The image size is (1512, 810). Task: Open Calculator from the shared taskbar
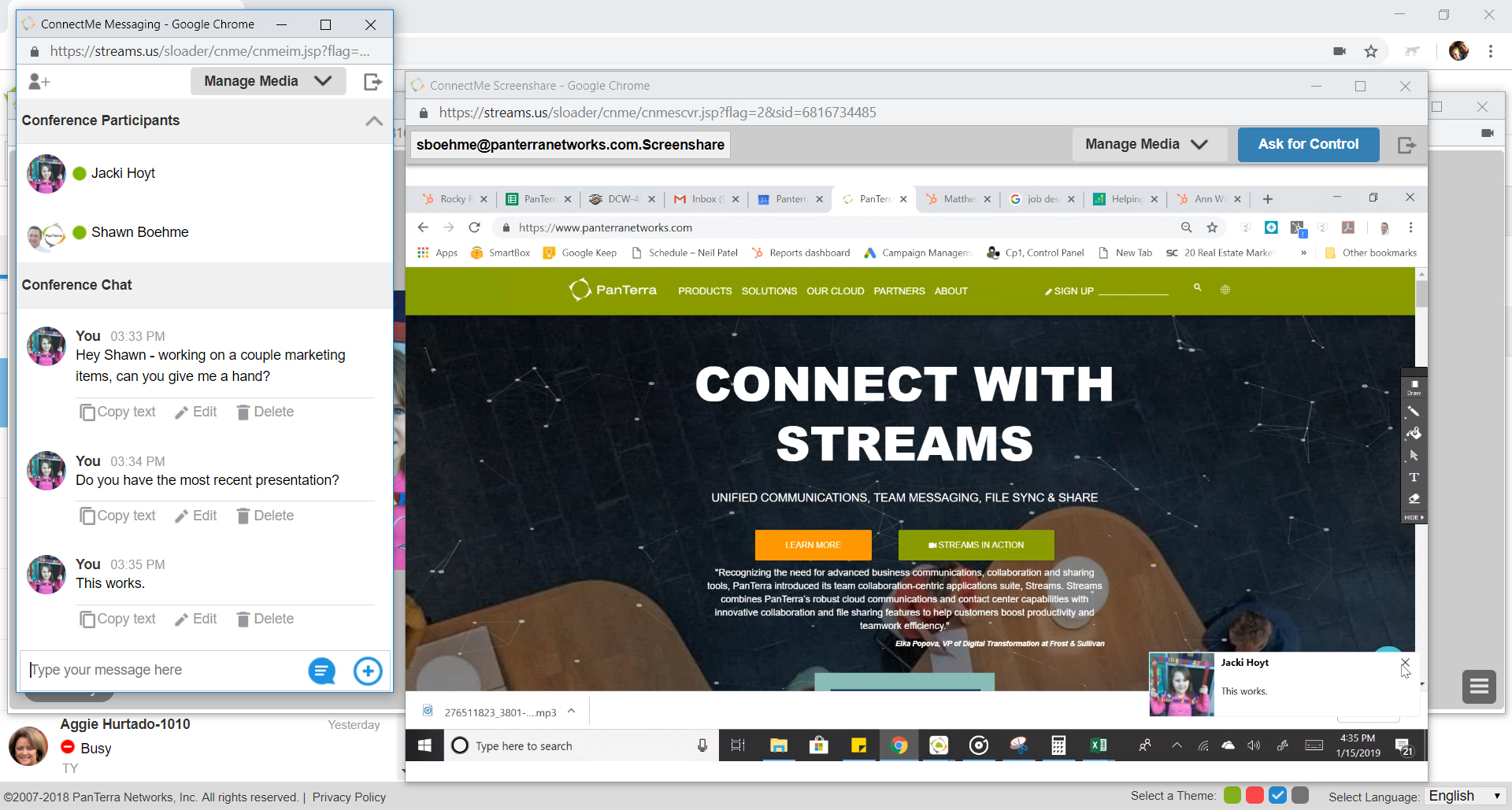1058,745
